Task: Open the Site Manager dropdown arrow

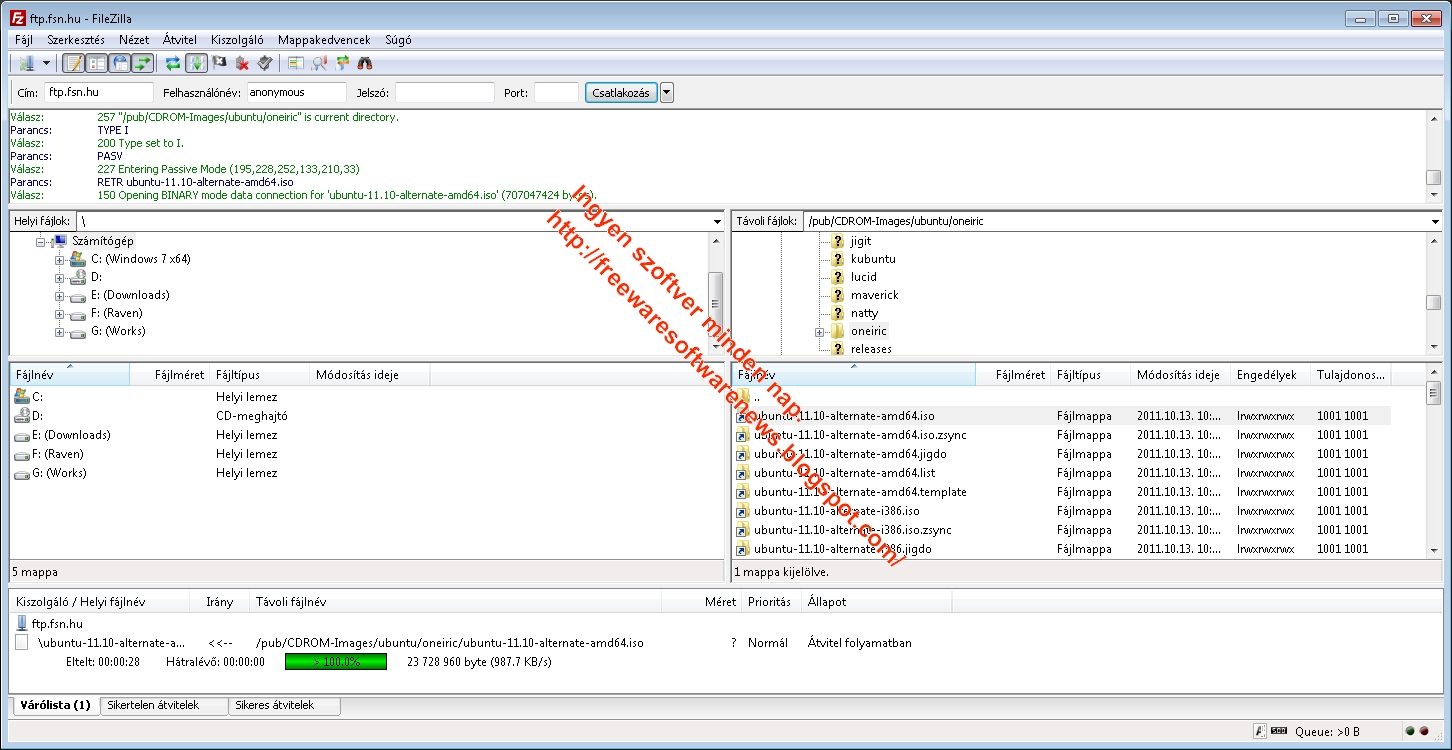Action: pyautogui.click(x=46, y=63)
